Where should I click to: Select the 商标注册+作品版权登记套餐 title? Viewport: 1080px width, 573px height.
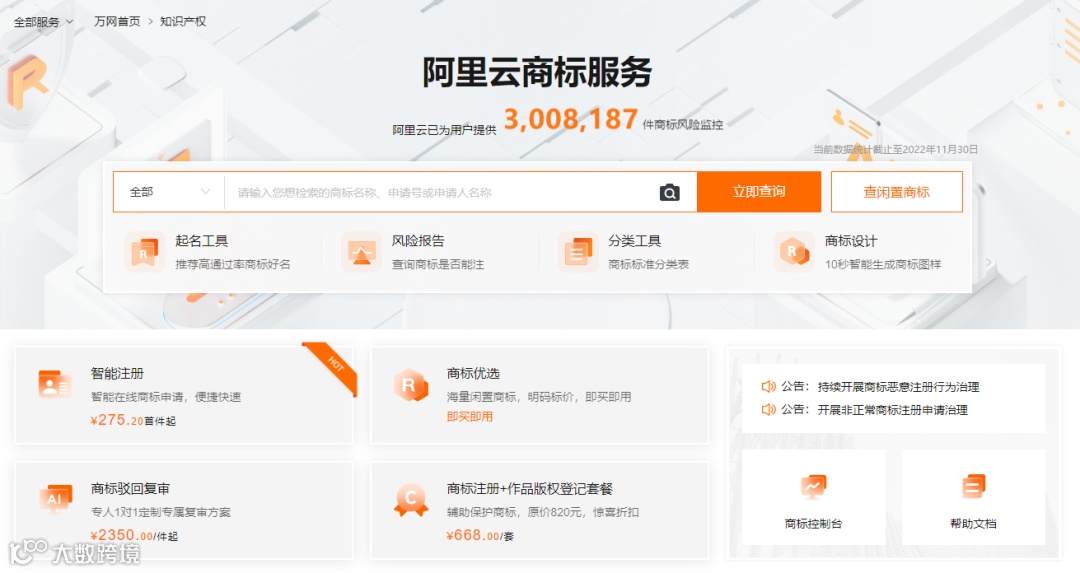[530, 489]
